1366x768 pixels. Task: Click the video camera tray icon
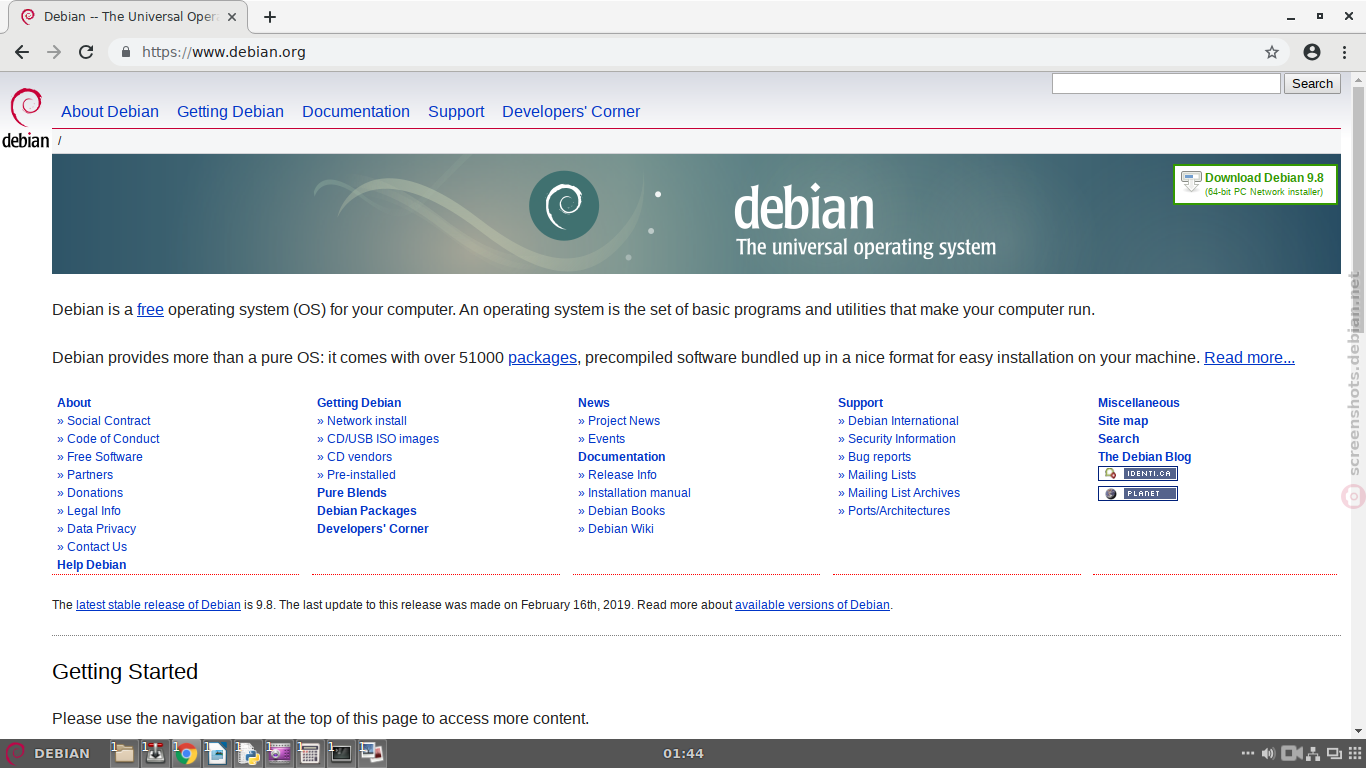point(1291,754)
